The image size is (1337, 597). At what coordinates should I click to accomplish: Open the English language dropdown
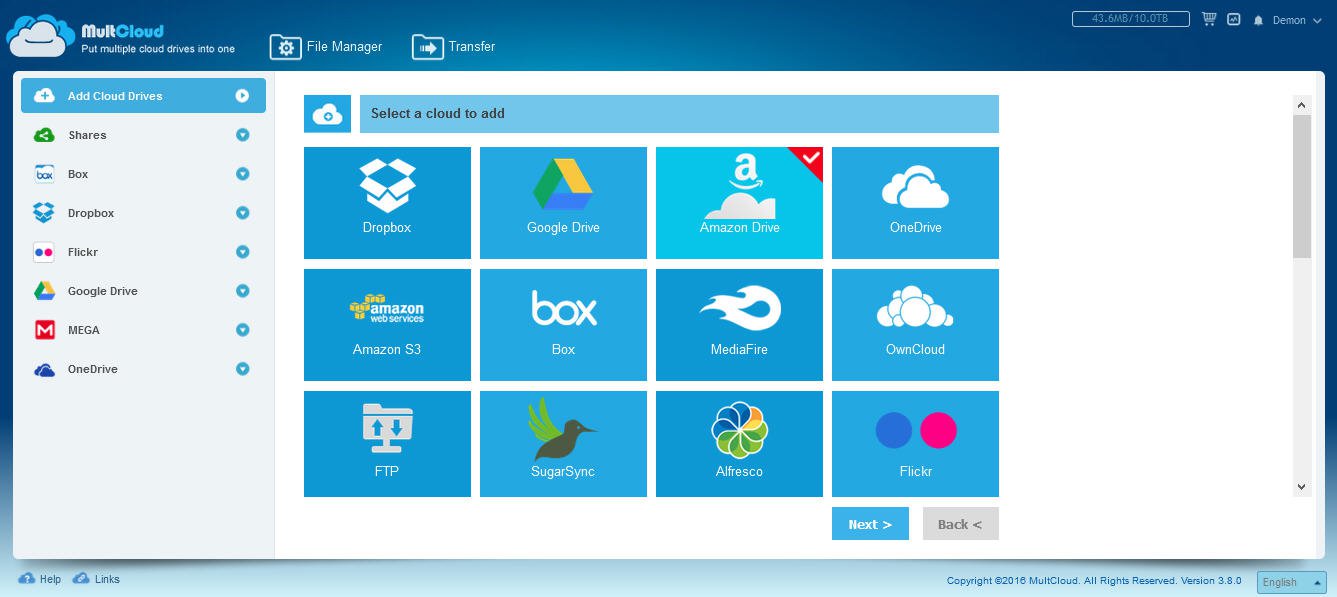coord(1291,582)
